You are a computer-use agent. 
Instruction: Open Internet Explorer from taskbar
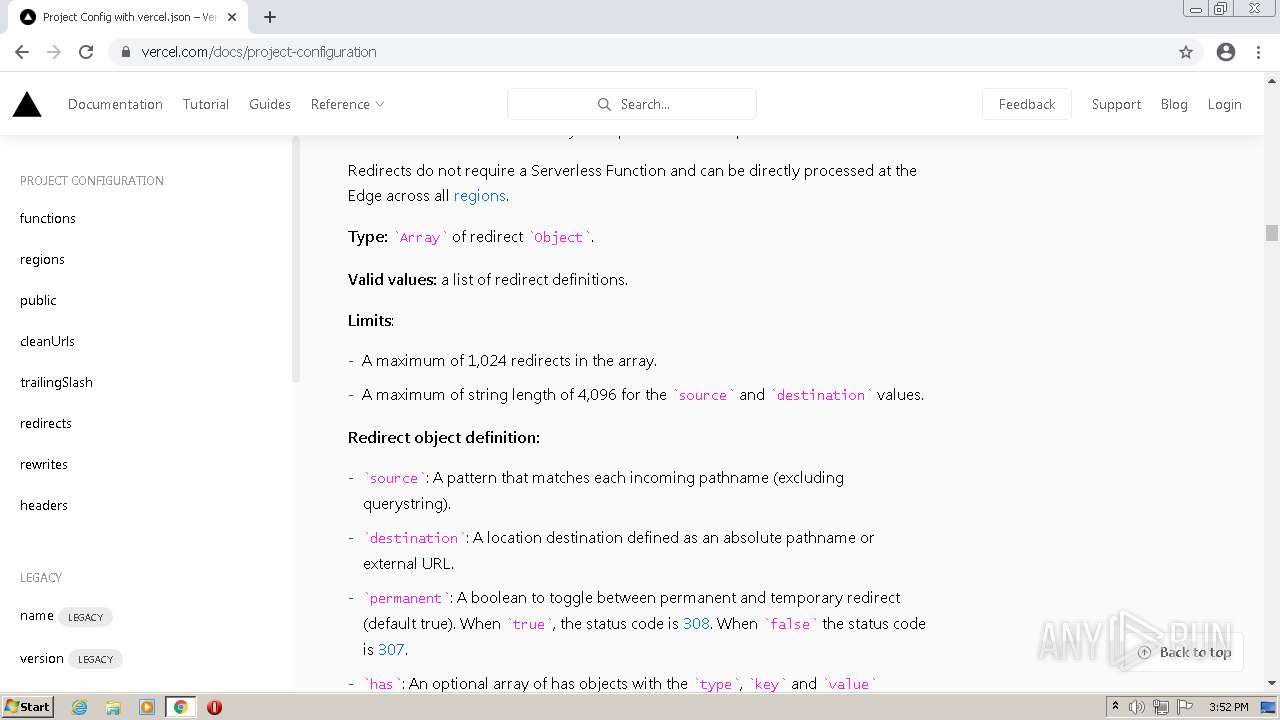pos(79,707)
